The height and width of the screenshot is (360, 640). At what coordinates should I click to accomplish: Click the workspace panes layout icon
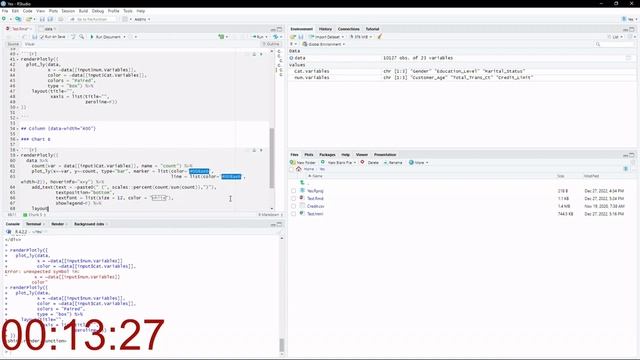point(125,19)
